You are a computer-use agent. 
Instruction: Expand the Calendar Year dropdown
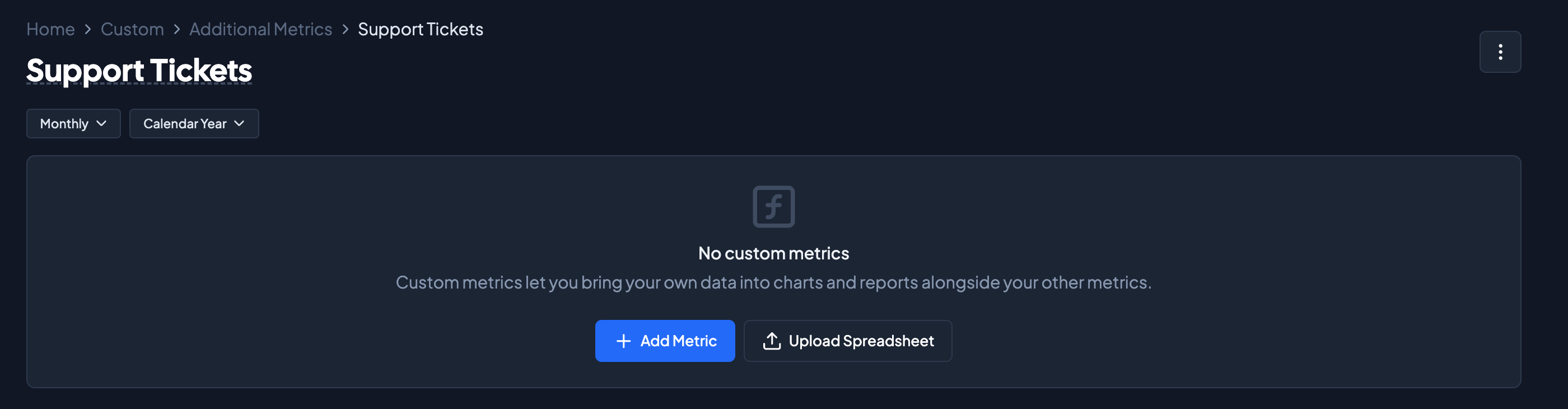pyautogui.click(x=194, y=124)
